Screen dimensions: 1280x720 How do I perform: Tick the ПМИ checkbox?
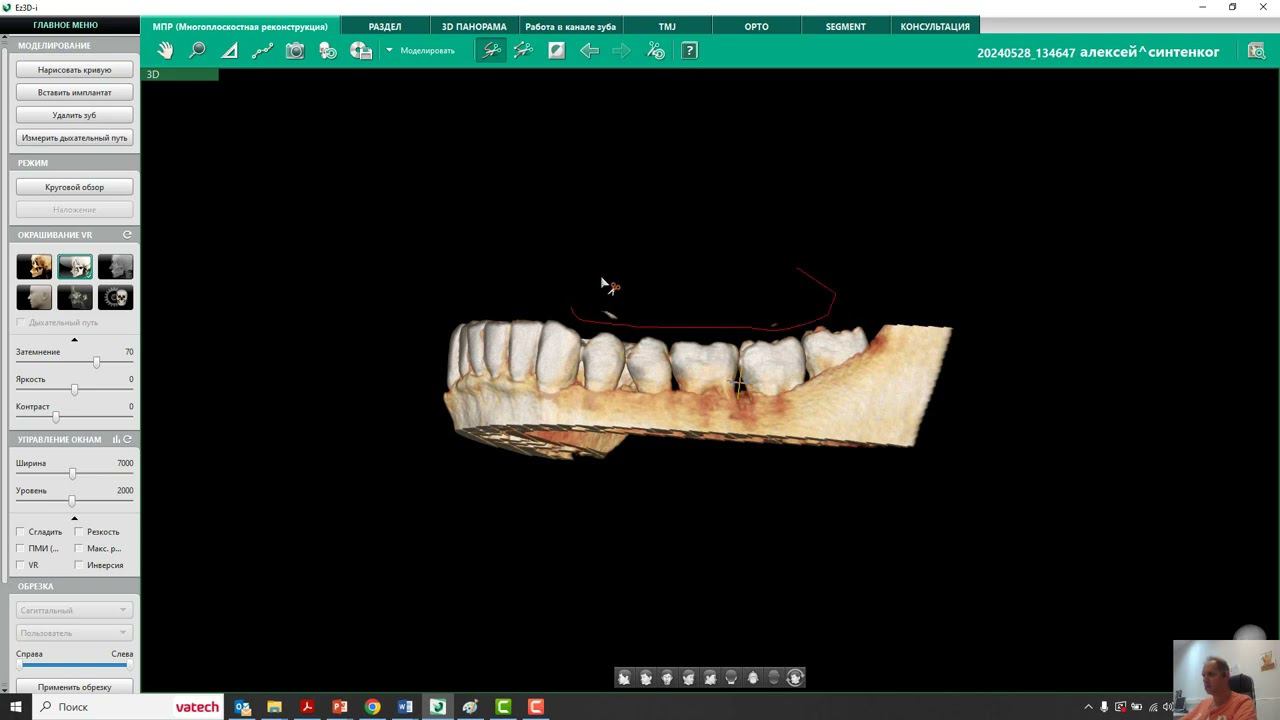tap(21, 548)
